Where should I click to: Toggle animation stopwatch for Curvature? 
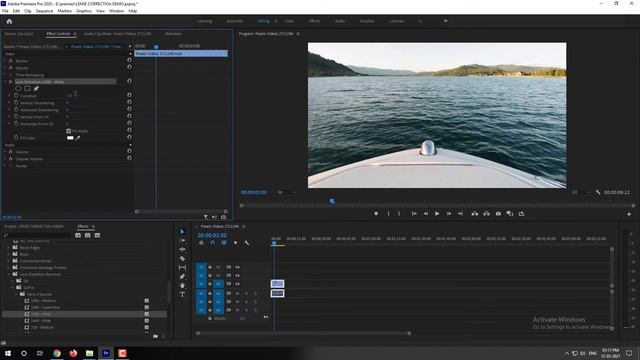click(x=16, y=96)
